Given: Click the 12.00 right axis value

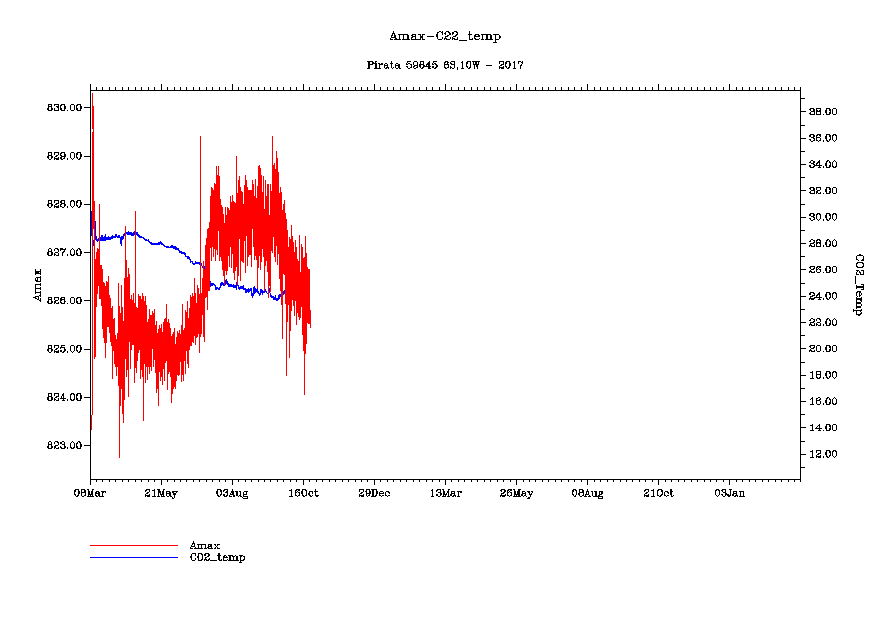Looking at the screenshot, I should [824, 454].
